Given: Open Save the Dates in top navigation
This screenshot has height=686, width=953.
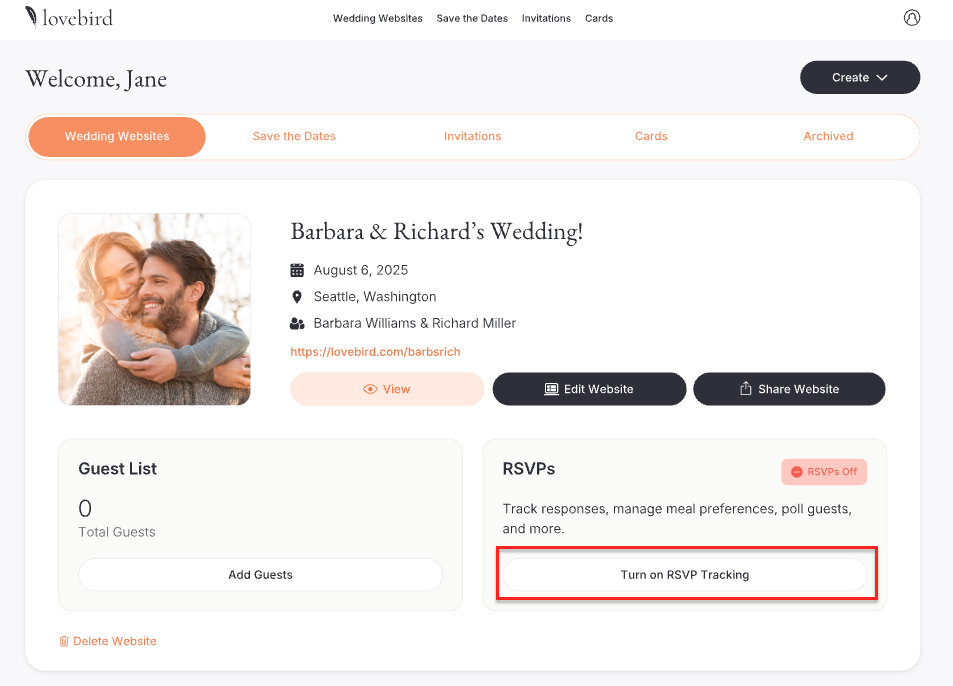Looking at the screenshot, I should point(472,18).
